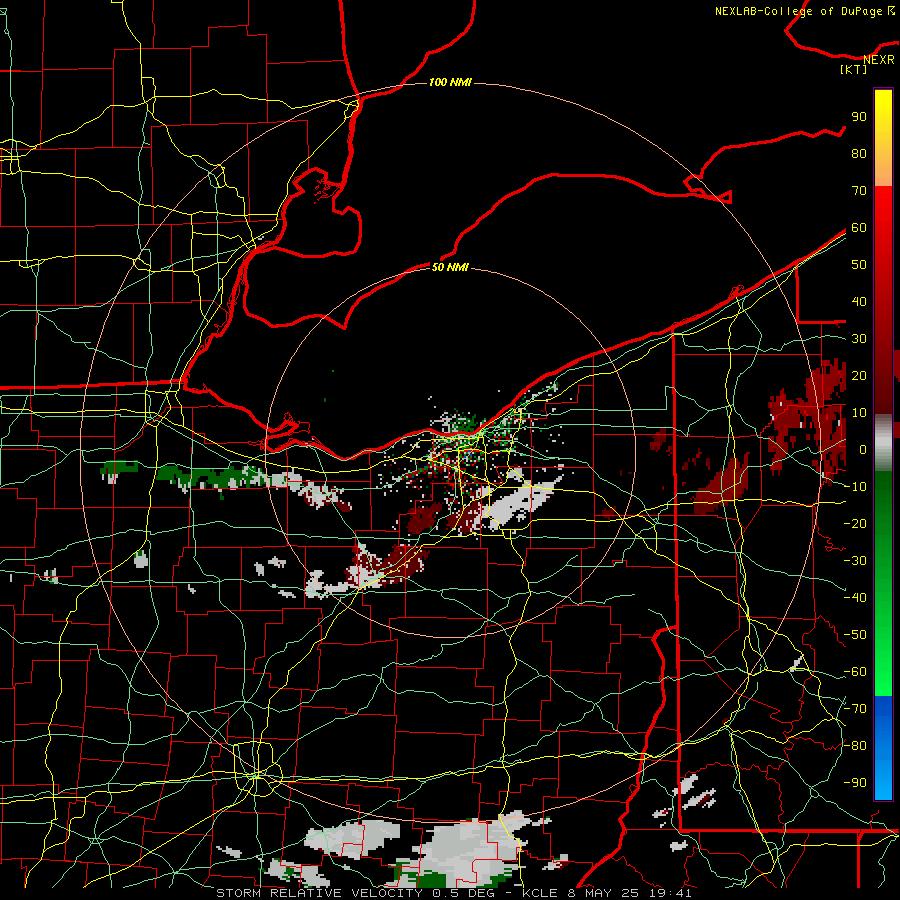This screenshot has width=900, height=900.
Task: Click the 100 NMI range ring label
Action: pos(450,83)
